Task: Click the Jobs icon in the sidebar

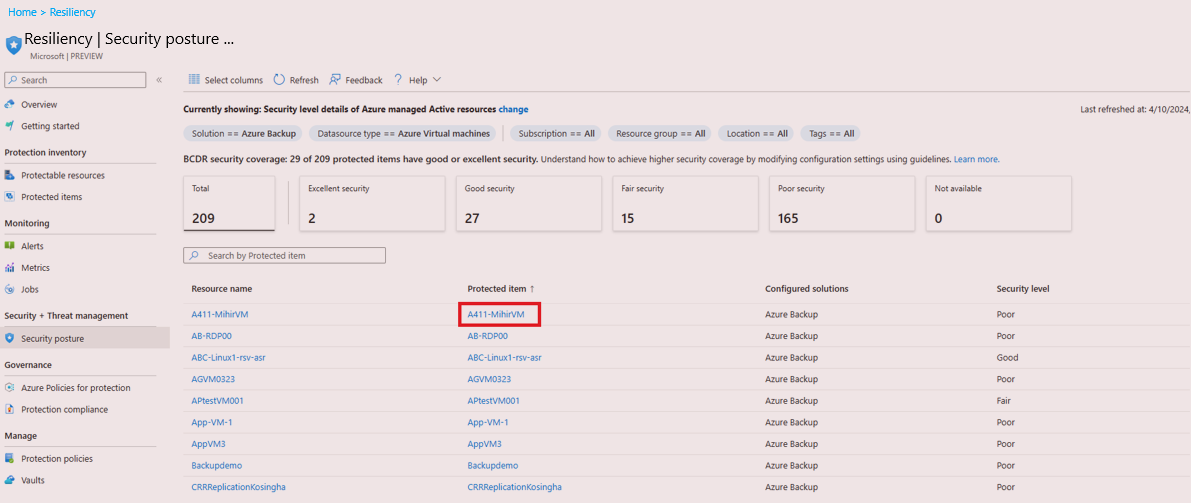Action: [x=10, y=289]
